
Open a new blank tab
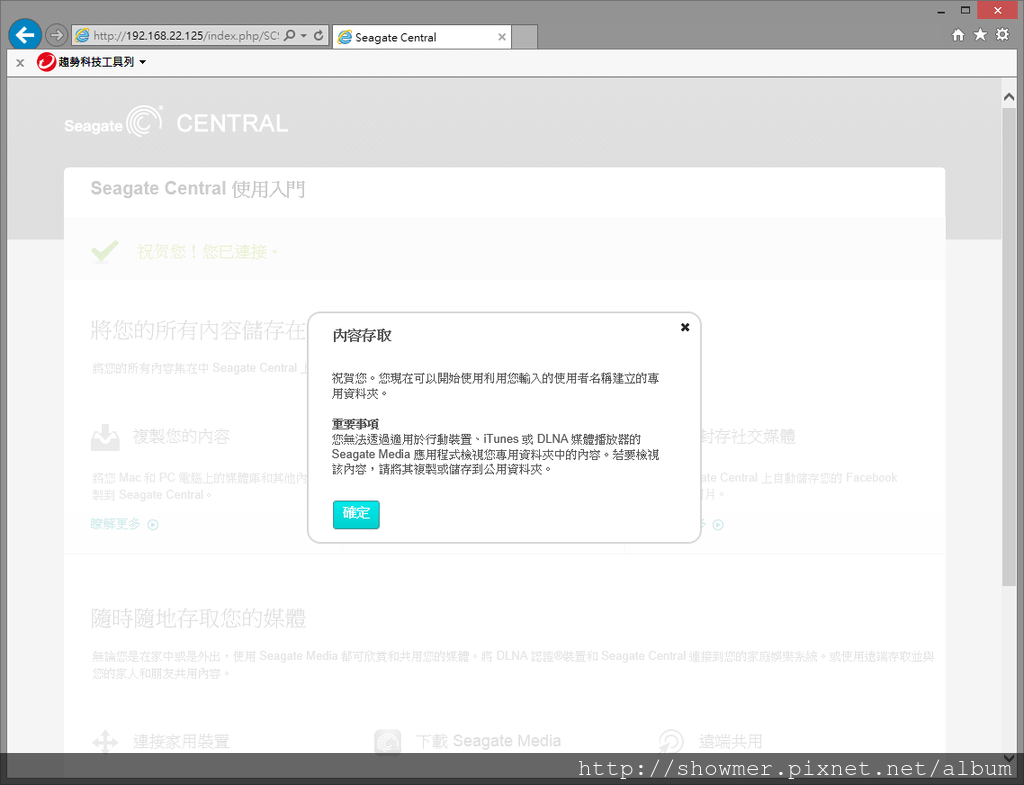point(524,37)
